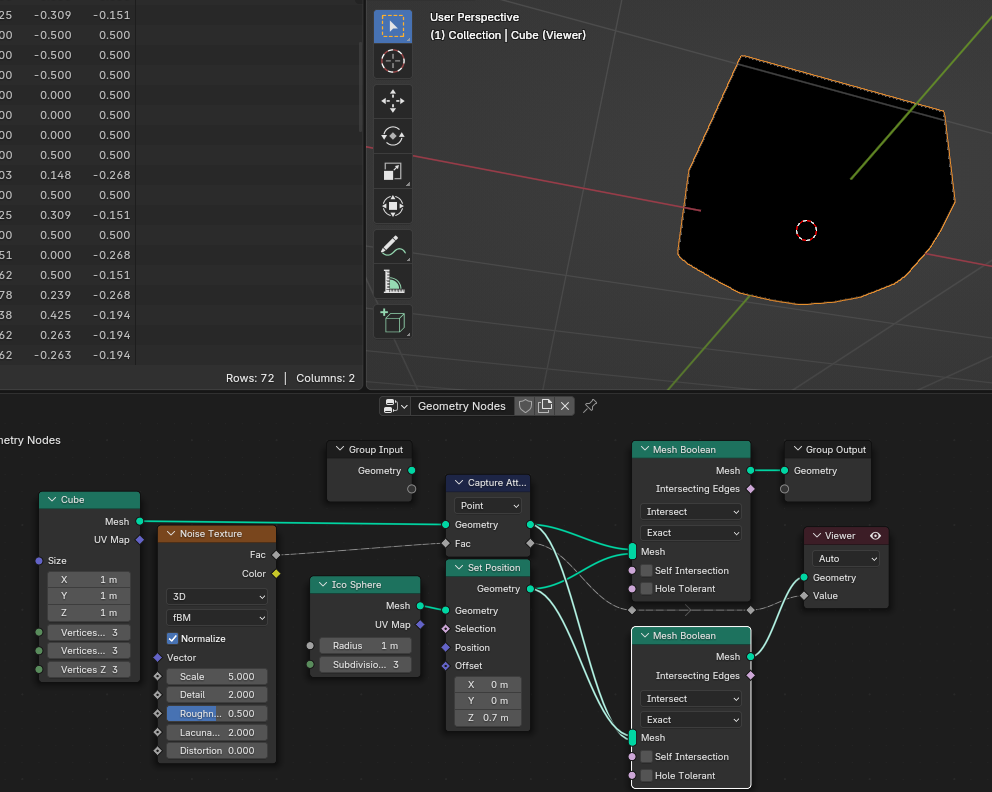The image size is (992, 792).
Task: Click the Ico Sphere Subdivisions field
Action: [x=365, y=665]
